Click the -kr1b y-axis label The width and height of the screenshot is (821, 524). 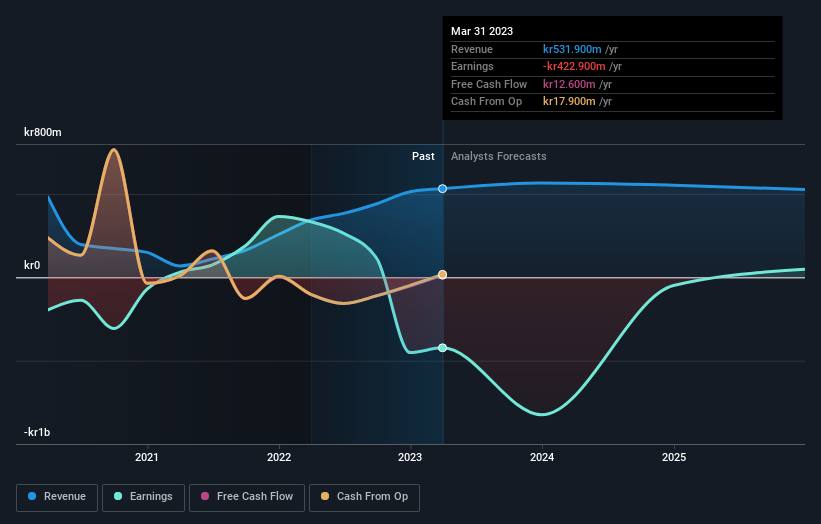tap(37, 432)
